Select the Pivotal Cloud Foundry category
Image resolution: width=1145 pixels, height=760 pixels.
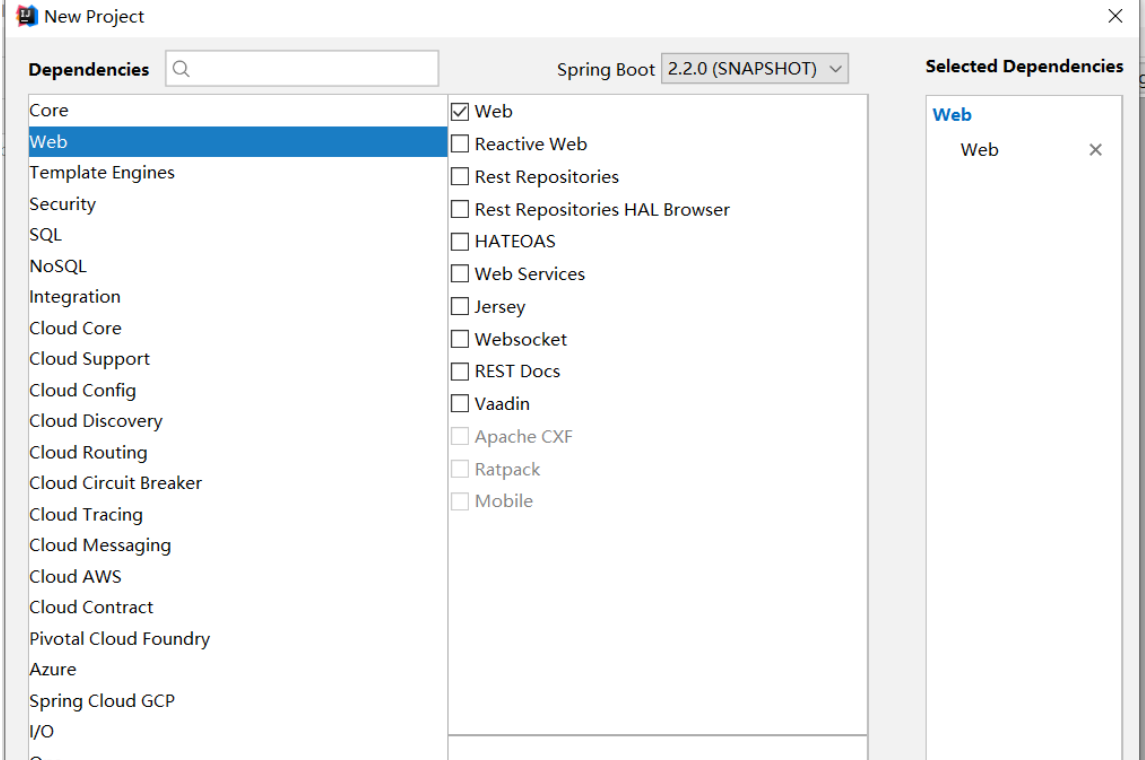(x=238, y=638)
